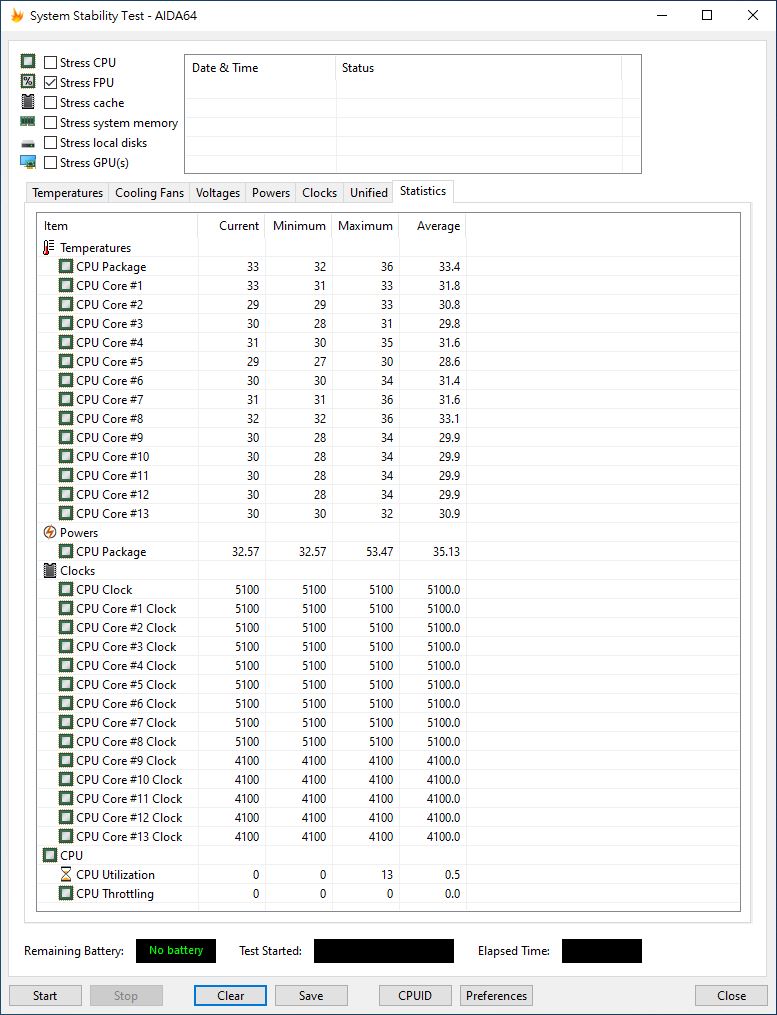Open the Powers tab

tap(271, 193)
